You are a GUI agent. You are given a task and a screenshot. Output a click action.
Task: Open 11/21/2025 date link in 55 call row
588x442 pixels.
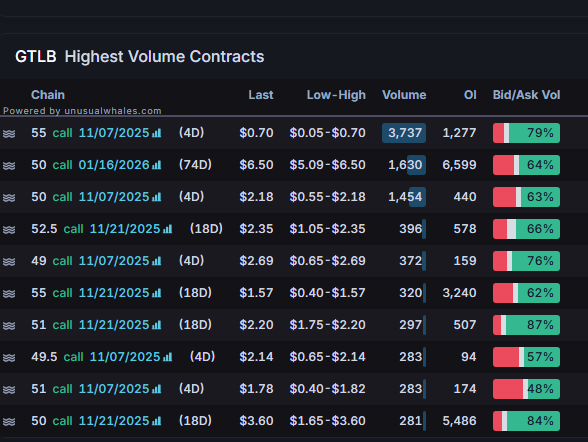pos(114,292)
